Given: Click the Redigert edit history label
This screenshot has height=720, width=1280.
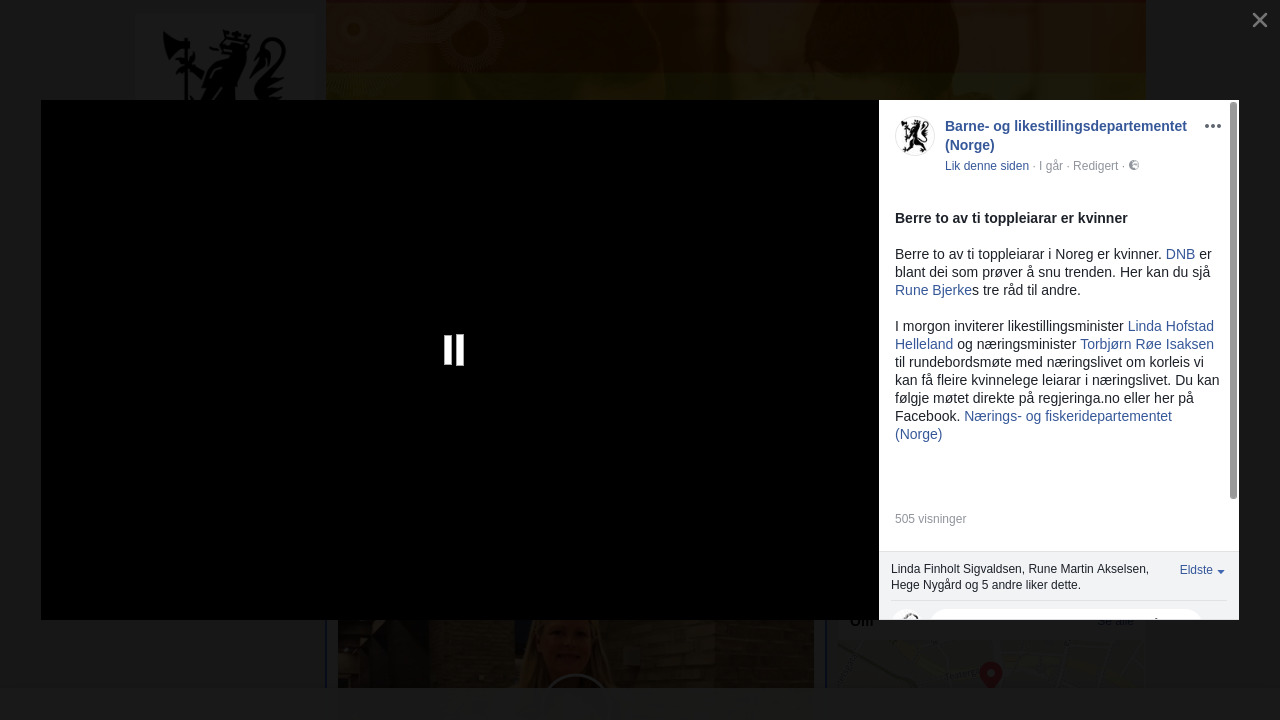Looking at the screenshot, I should click(1095, 166).
